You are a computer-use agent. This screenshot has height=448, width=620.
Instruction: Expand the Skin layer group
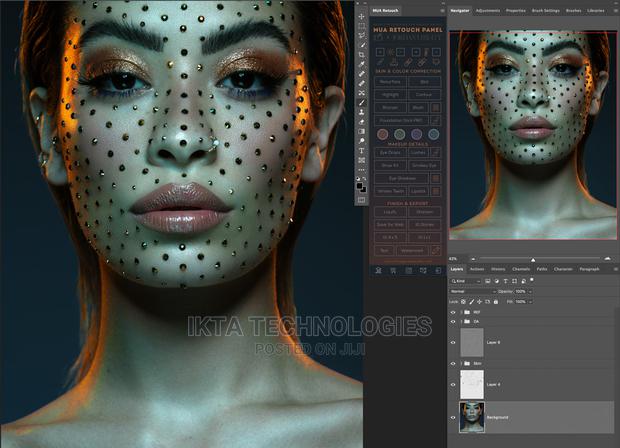coord(461,363)
